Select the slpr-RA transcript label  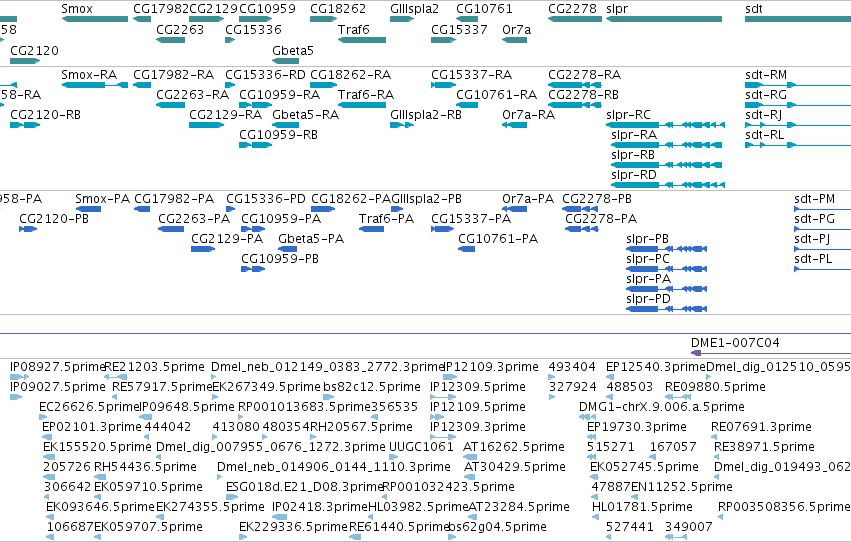(x=634, y=135)
